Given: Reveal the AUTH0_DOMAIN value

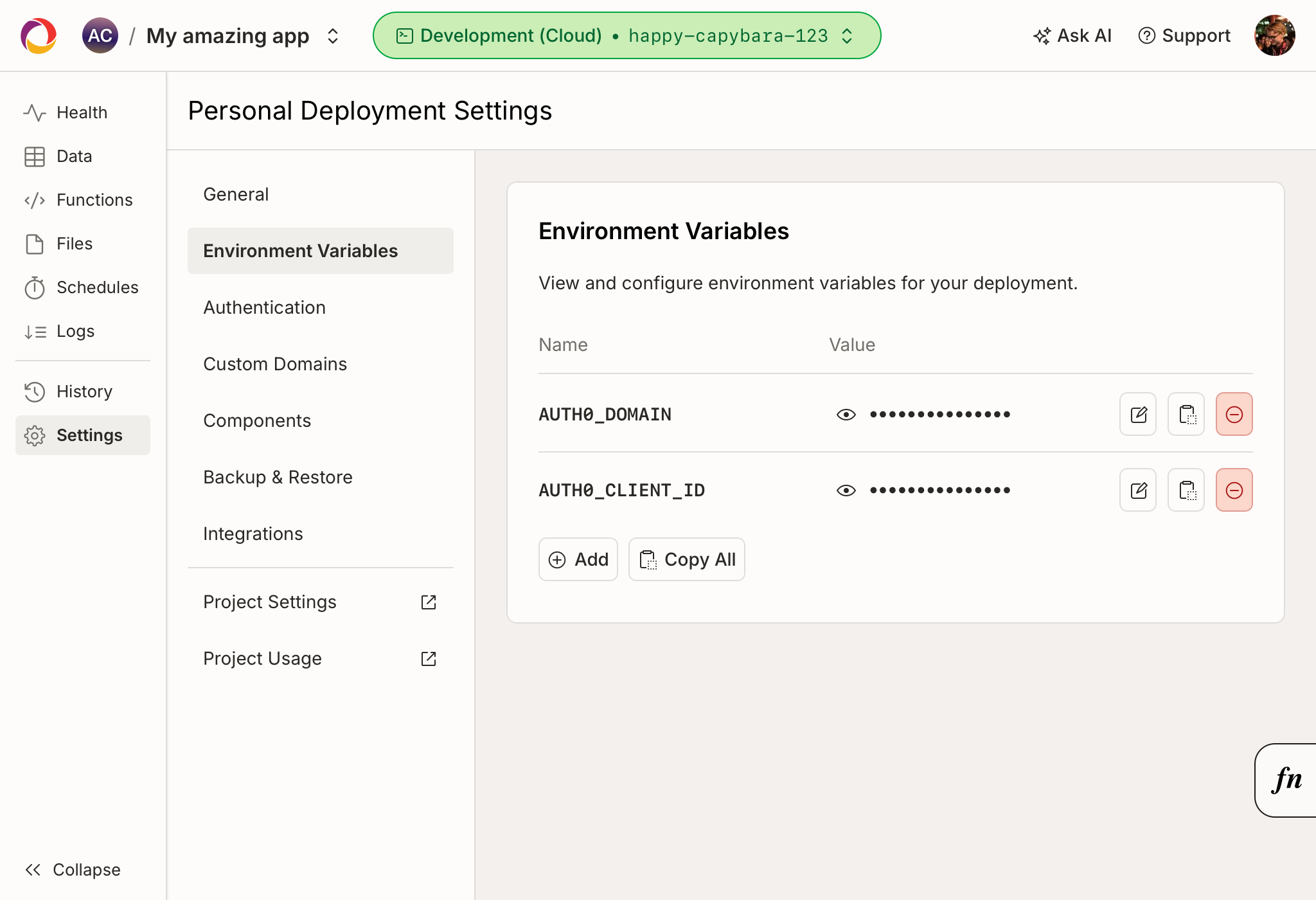Looking at the screenshot, I should (x=846, y=415).
